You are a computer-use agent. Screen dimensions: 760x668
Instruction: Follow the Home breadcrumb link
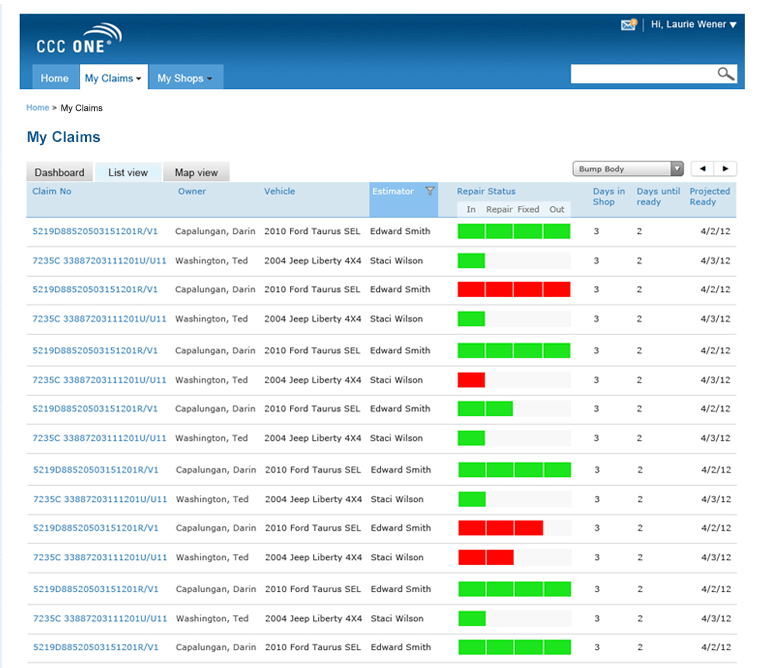click(38, 108)
